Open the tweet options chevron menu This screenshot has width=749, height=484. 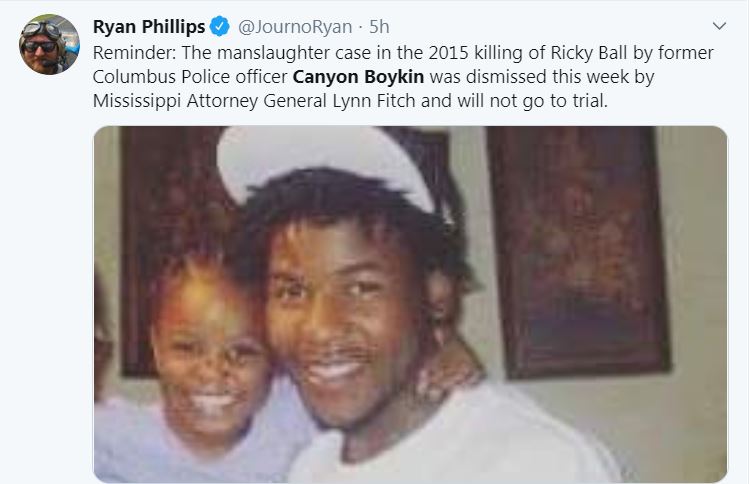pos(719,26)
